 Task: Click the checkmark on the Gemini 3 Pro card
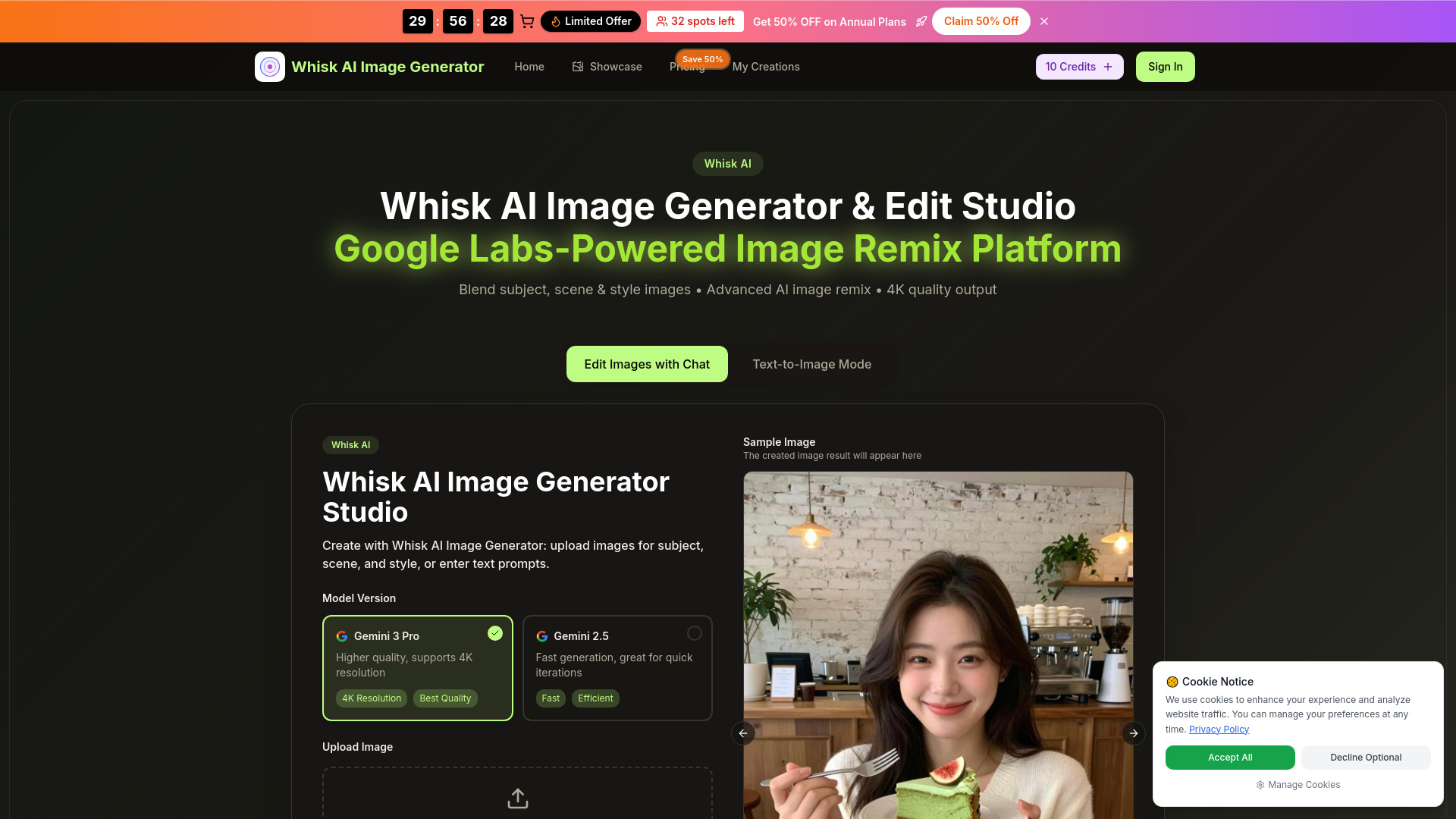coord(495,633)
